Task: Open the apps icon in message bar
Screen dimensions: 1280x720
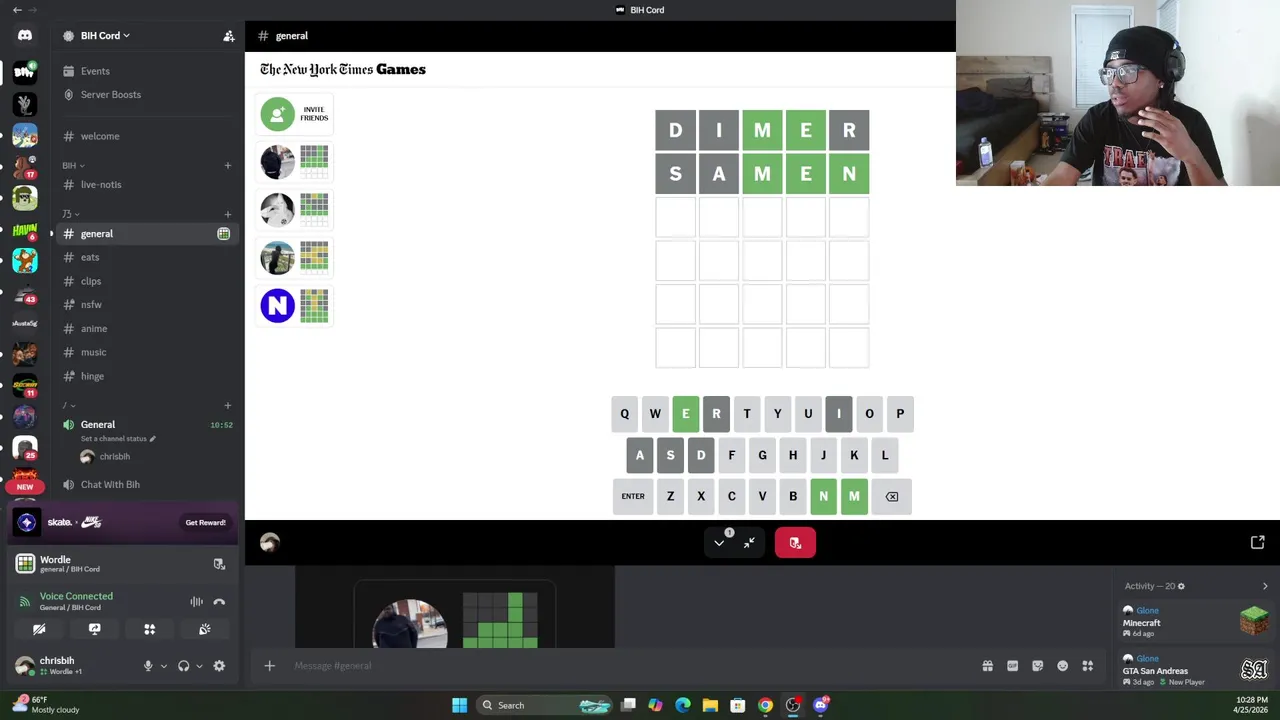Action: point(1087,666)
